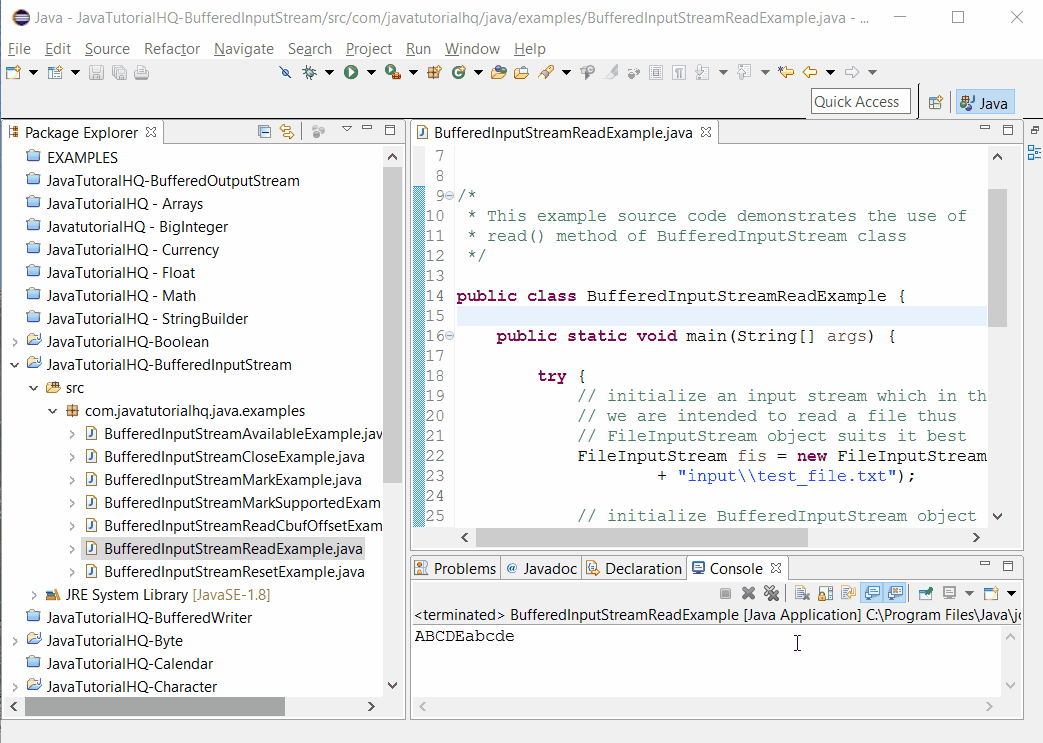The width and height of the screenshot is (1043, 743).
Task: Toggle Scroll Lock in the Console view
Action: (x=824, y=592)
